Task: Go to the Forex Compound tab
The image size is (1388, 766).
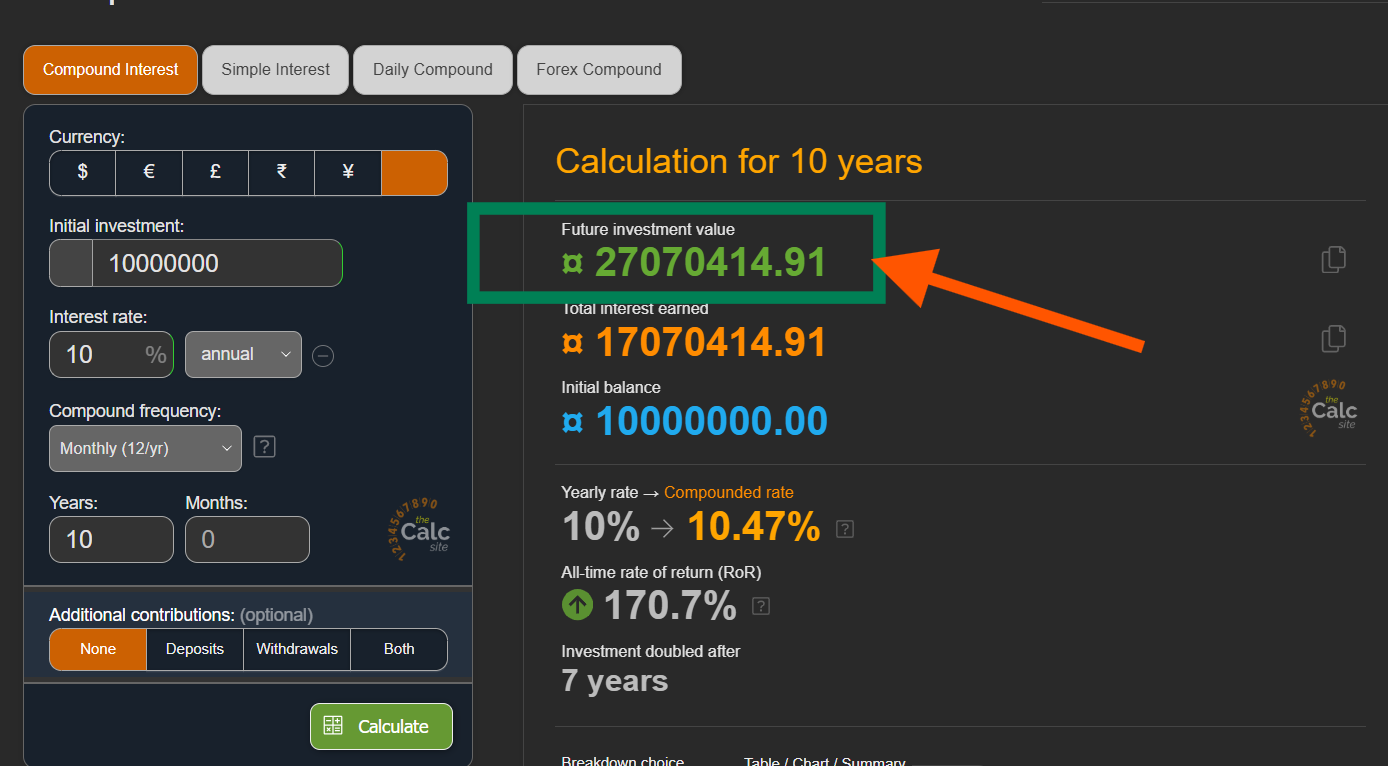Action: coord(598,70)
